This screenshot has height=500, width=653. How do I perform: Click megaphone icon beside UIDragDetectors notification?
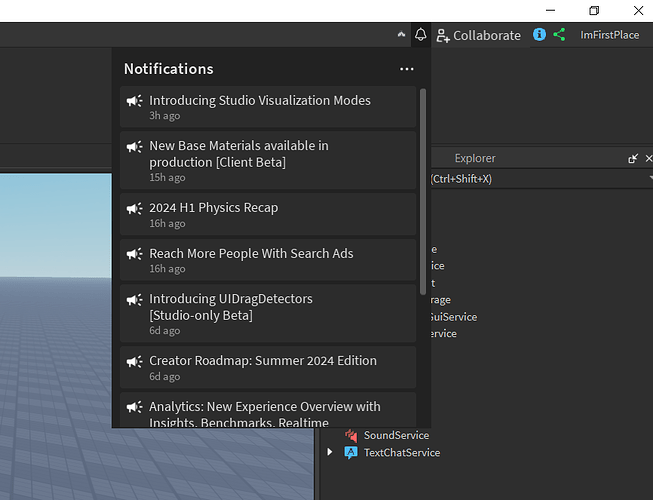(135, 300)
